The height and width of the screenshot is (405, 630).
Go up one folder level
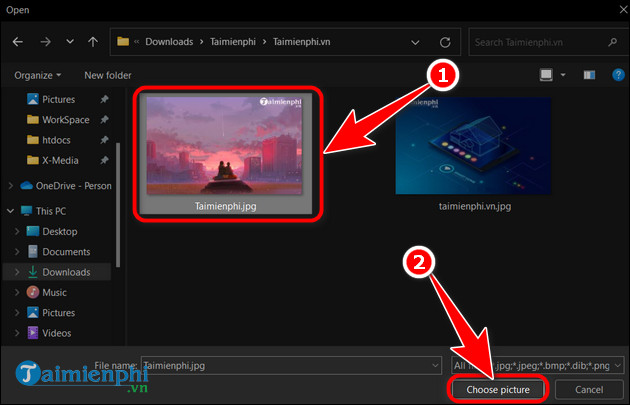(92, 43)
